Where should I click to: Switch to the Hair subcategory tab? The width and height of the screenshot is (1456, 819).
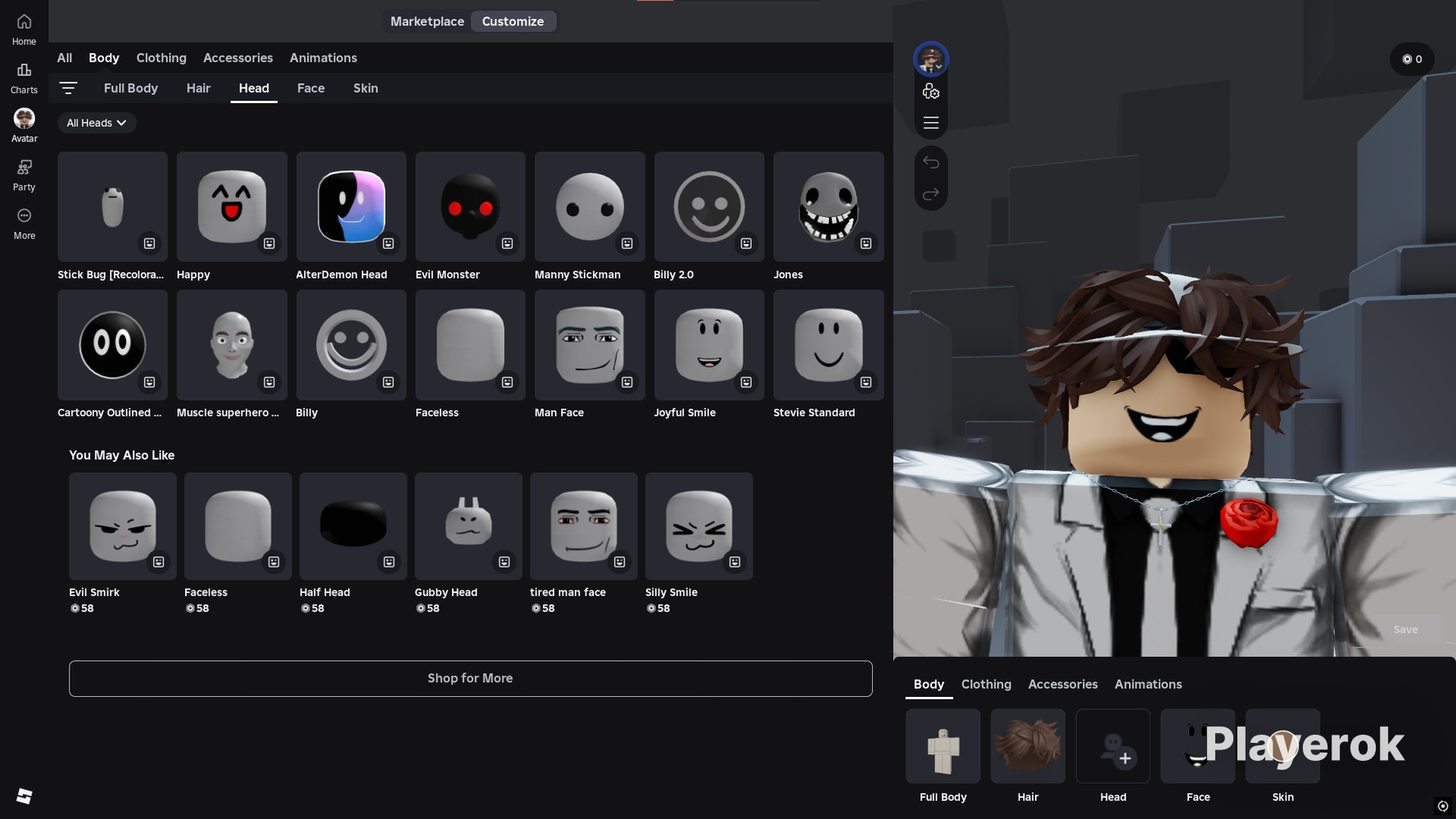click(x=198, y=88)
